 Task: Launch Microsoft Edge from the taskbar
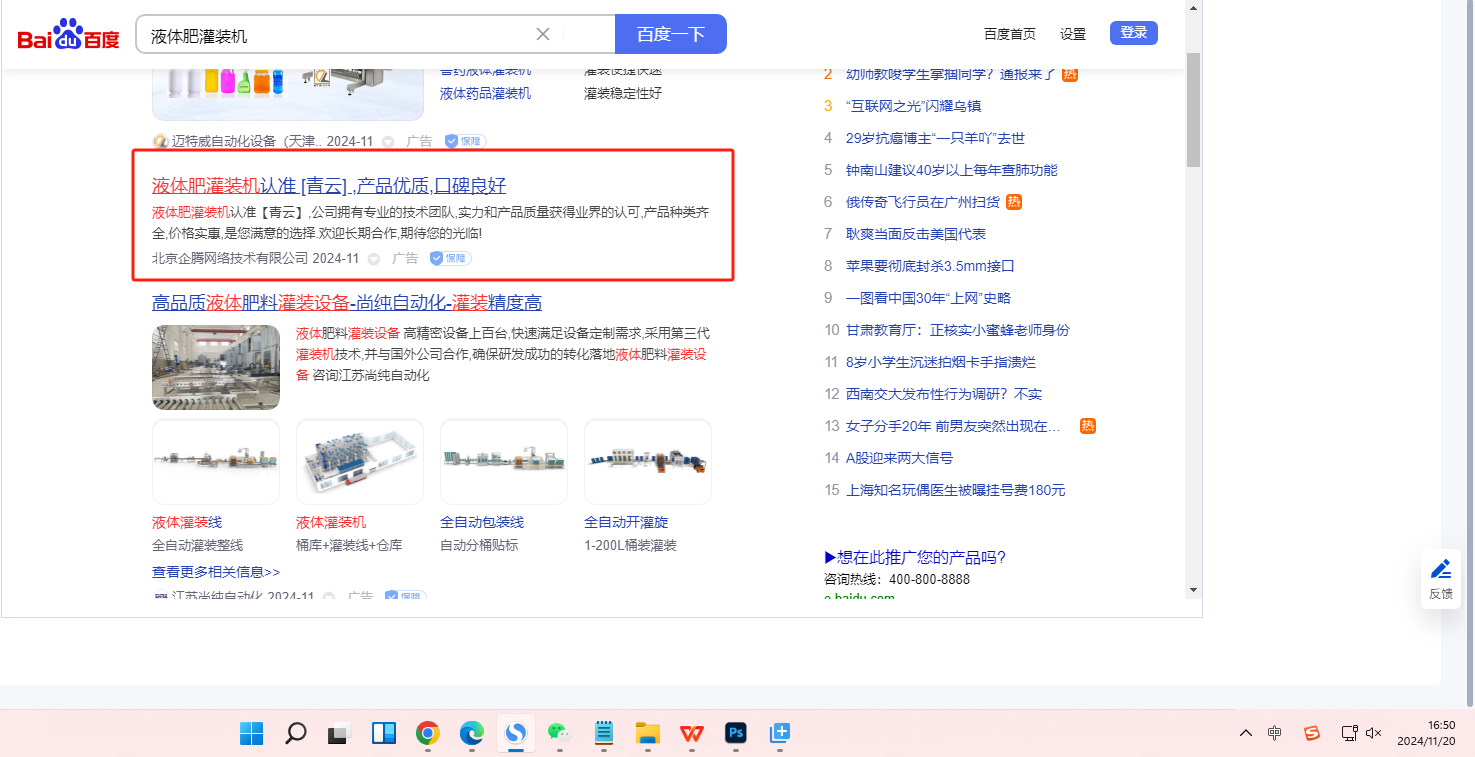point(472,733)
